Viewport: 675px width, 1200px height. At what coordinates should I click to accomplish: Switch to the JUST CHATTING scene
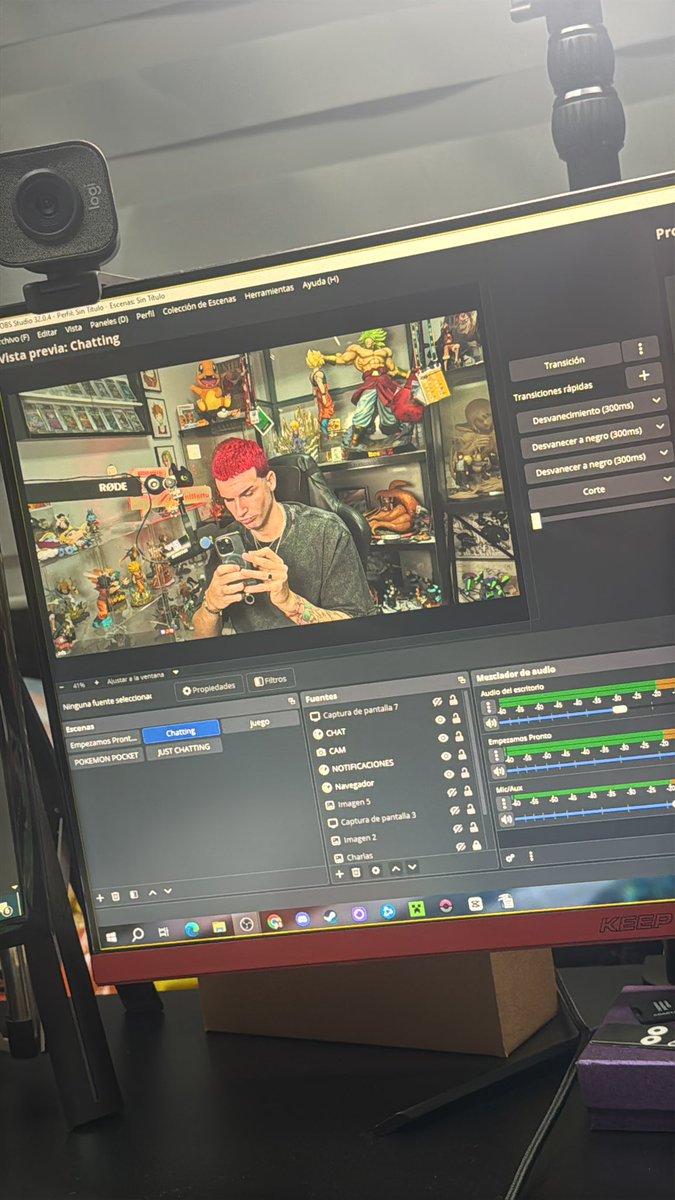click(x=184, y=749)
